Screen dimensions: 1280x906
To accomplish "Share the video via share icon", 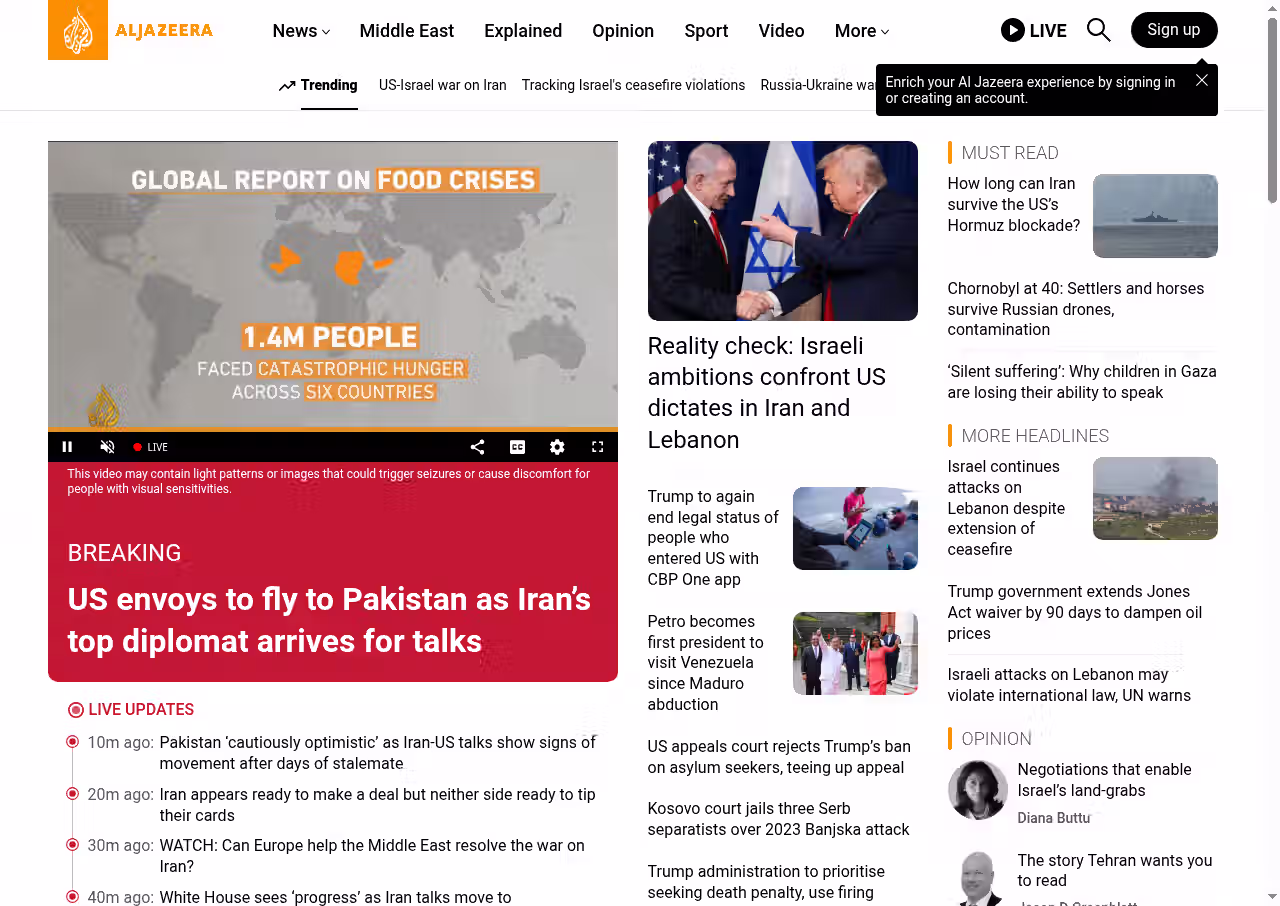I will click(x=478, y=447).
